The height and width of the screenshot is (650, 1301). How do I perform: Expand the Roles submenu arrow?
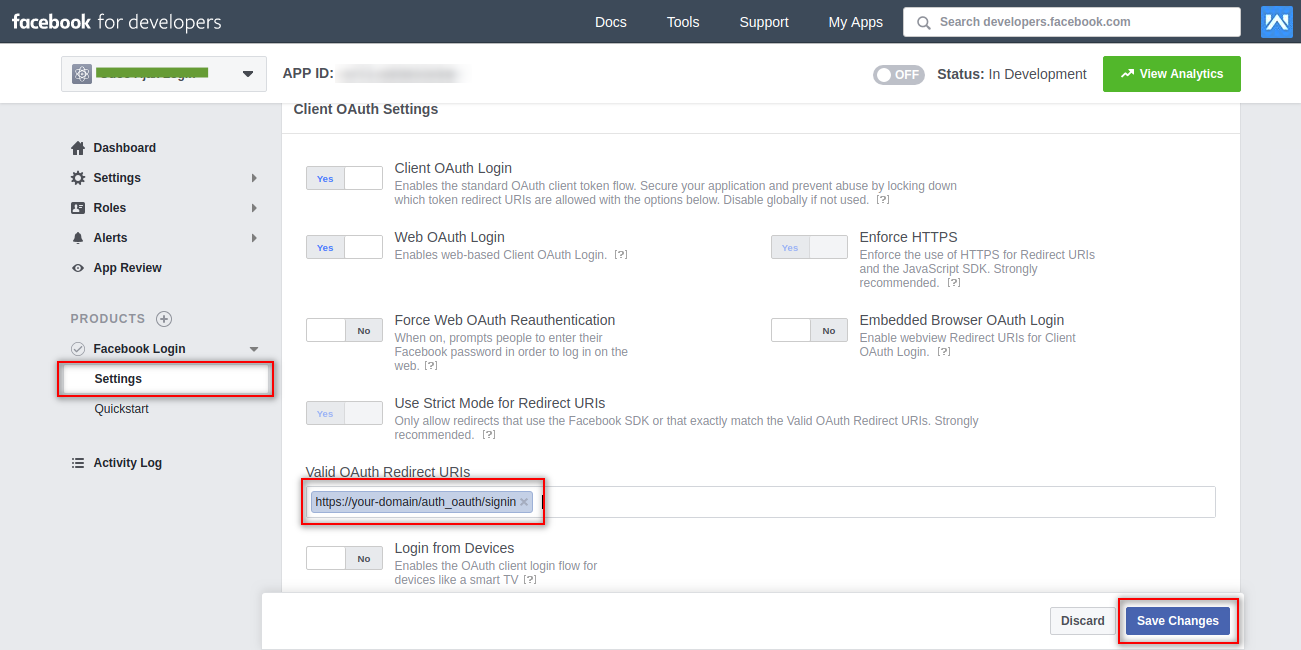[x=254, y=208]
